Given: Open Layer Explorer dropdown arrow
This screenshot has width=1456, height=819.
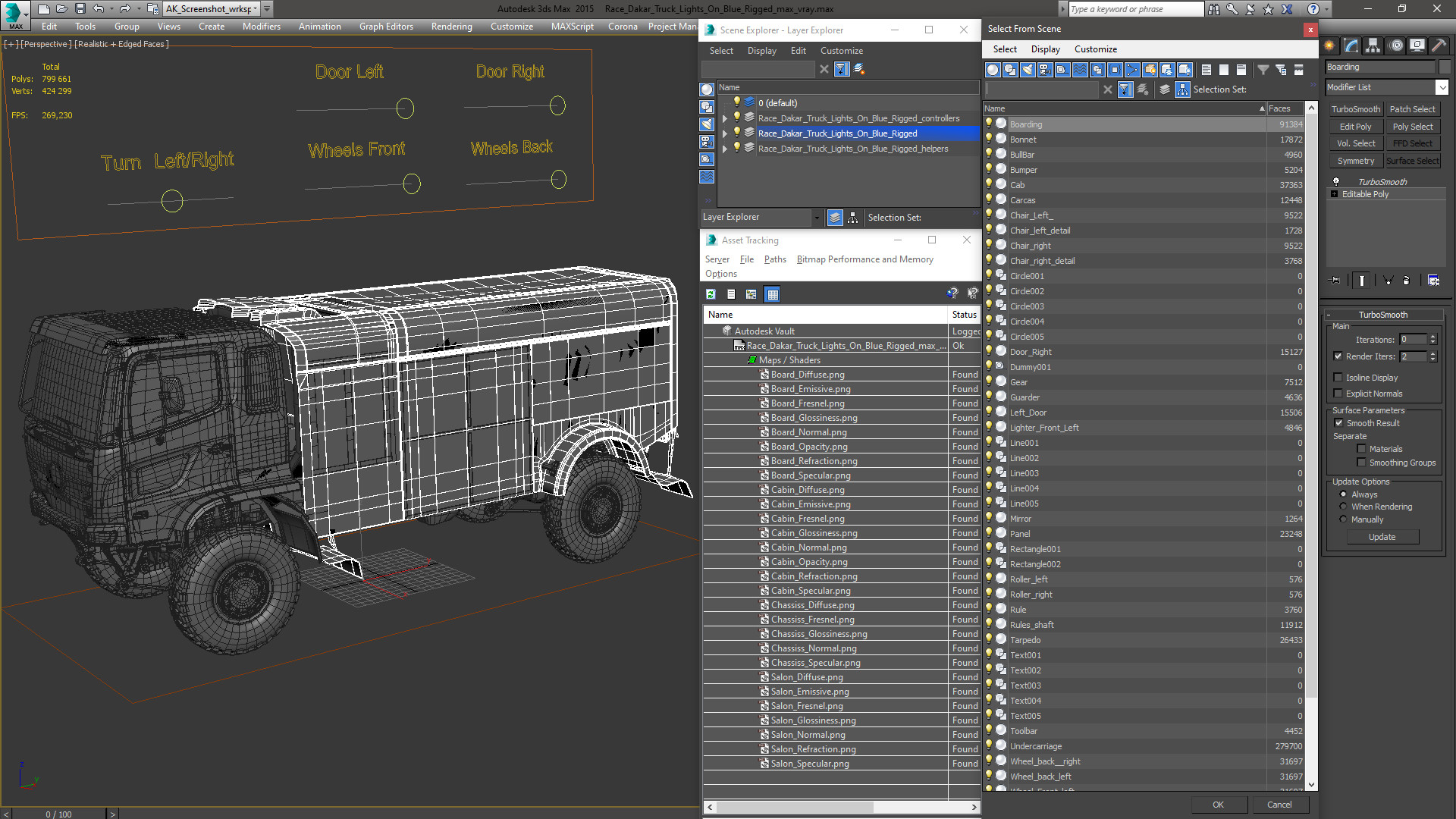Looking at the screenshot, I should (817, 218).
